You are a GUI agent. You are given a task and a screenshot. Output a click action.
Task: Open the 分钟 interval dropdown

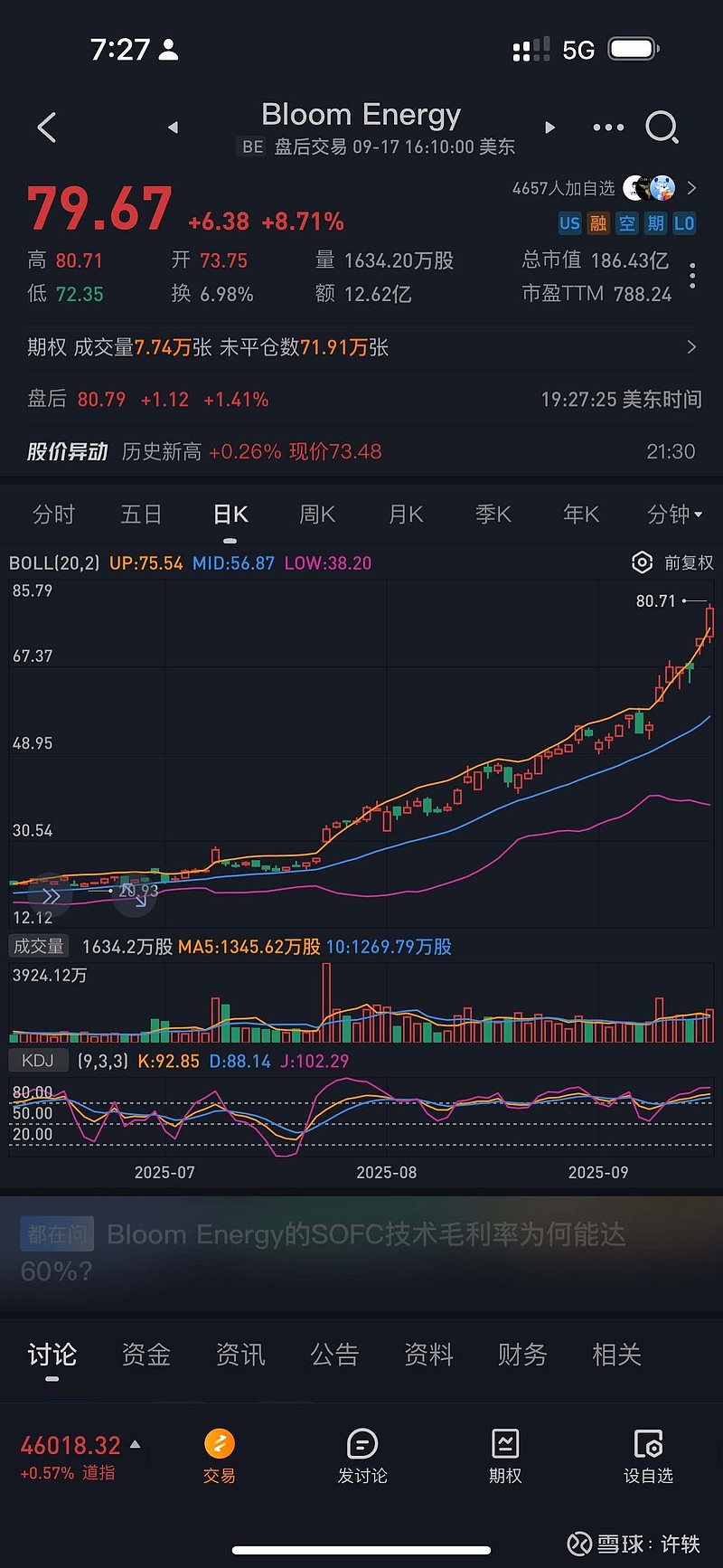point(674,515)
